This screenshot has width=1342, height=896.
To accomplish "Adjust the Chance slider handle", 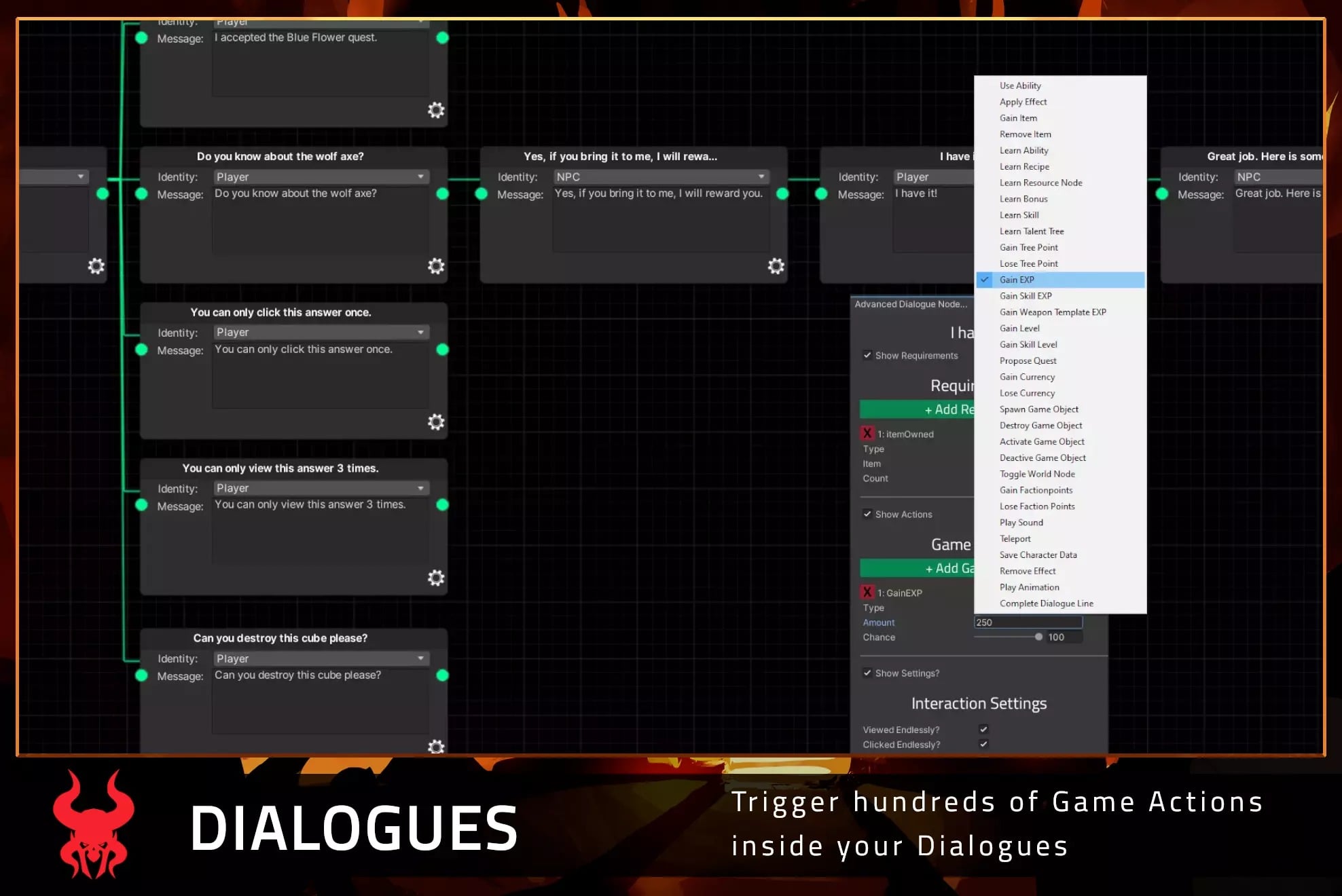I will pos(1038,637).
